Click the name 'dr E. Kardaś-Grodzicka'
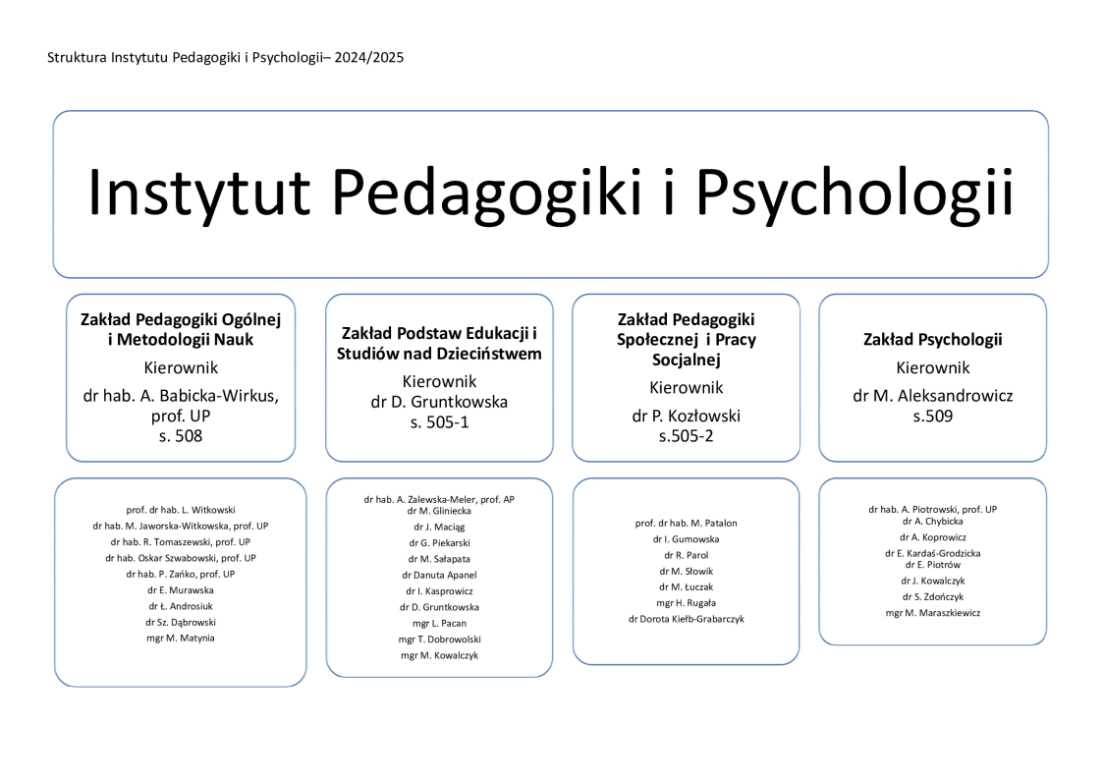Screen dimensions: 1103x780 (933, 554)
